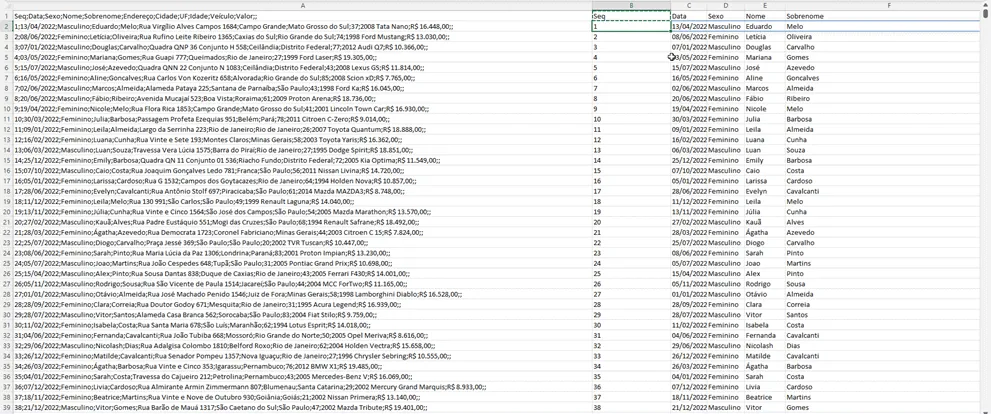
Task: Select the name cell 'Letícia'
Action: [764, 37]
